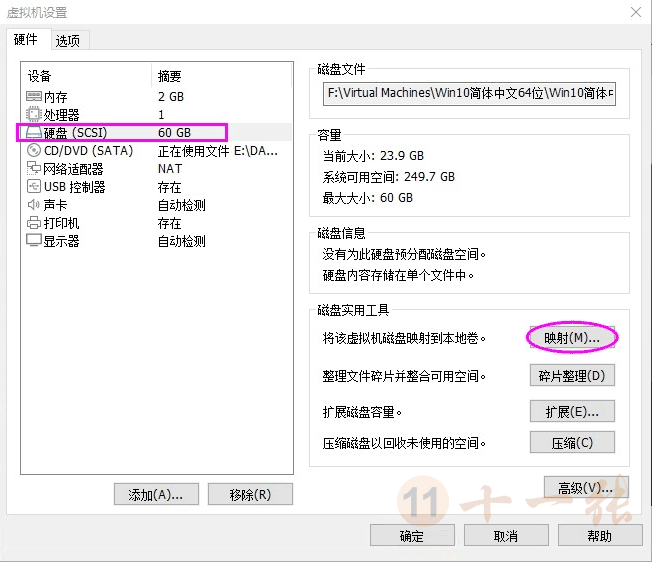This screenshot has width=652, height=564.
Task: Click the CD/DVD (SATA) disc icon
Action: click(34, 150)
